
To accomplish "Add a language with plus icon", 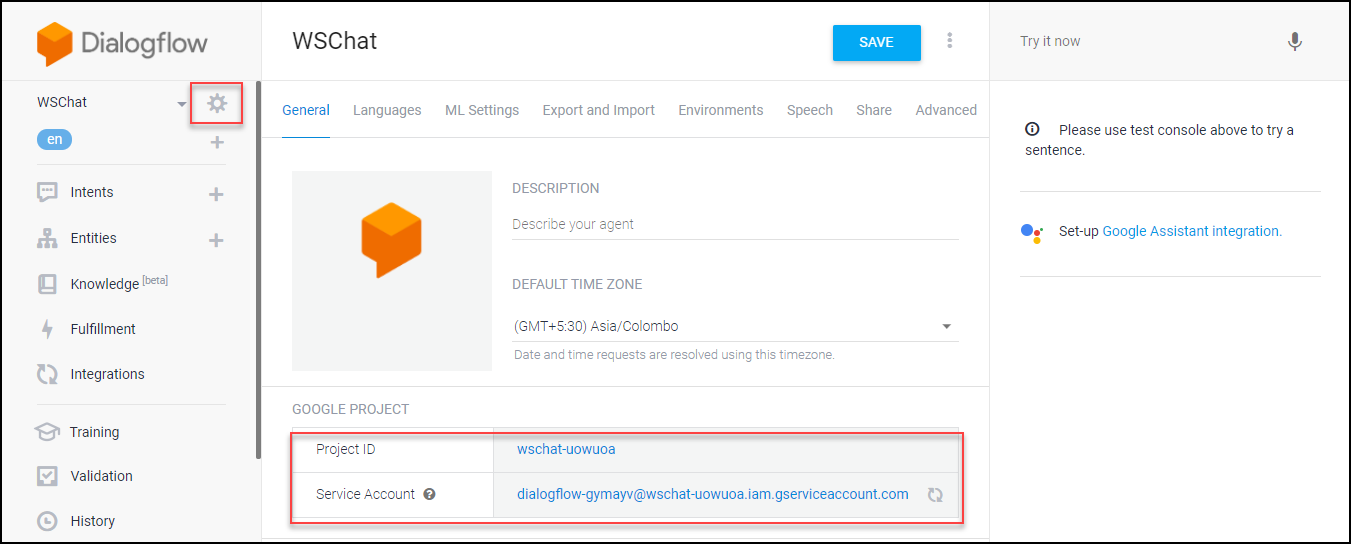I will (x=217, y=142).
